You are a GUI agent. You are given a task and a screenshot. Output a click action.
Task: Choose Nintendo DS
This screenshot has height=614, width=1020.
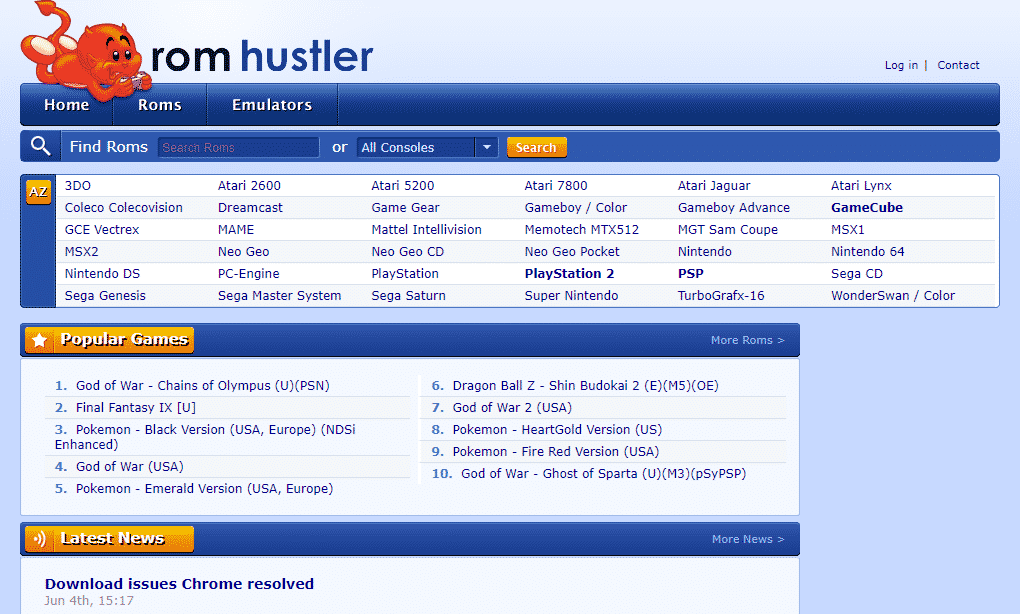[102, 274]
